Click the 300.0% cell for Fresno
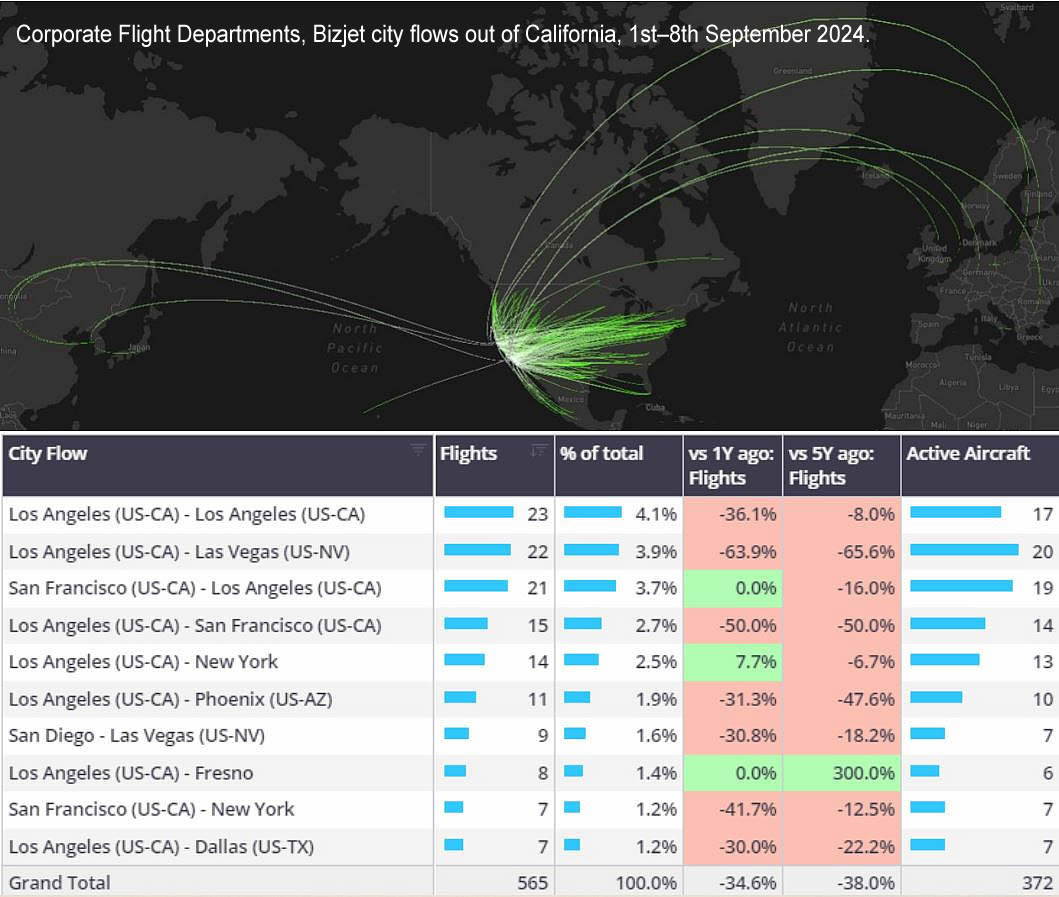Image resolution: width=1059 pixels, height=897 pixels. 841,773
